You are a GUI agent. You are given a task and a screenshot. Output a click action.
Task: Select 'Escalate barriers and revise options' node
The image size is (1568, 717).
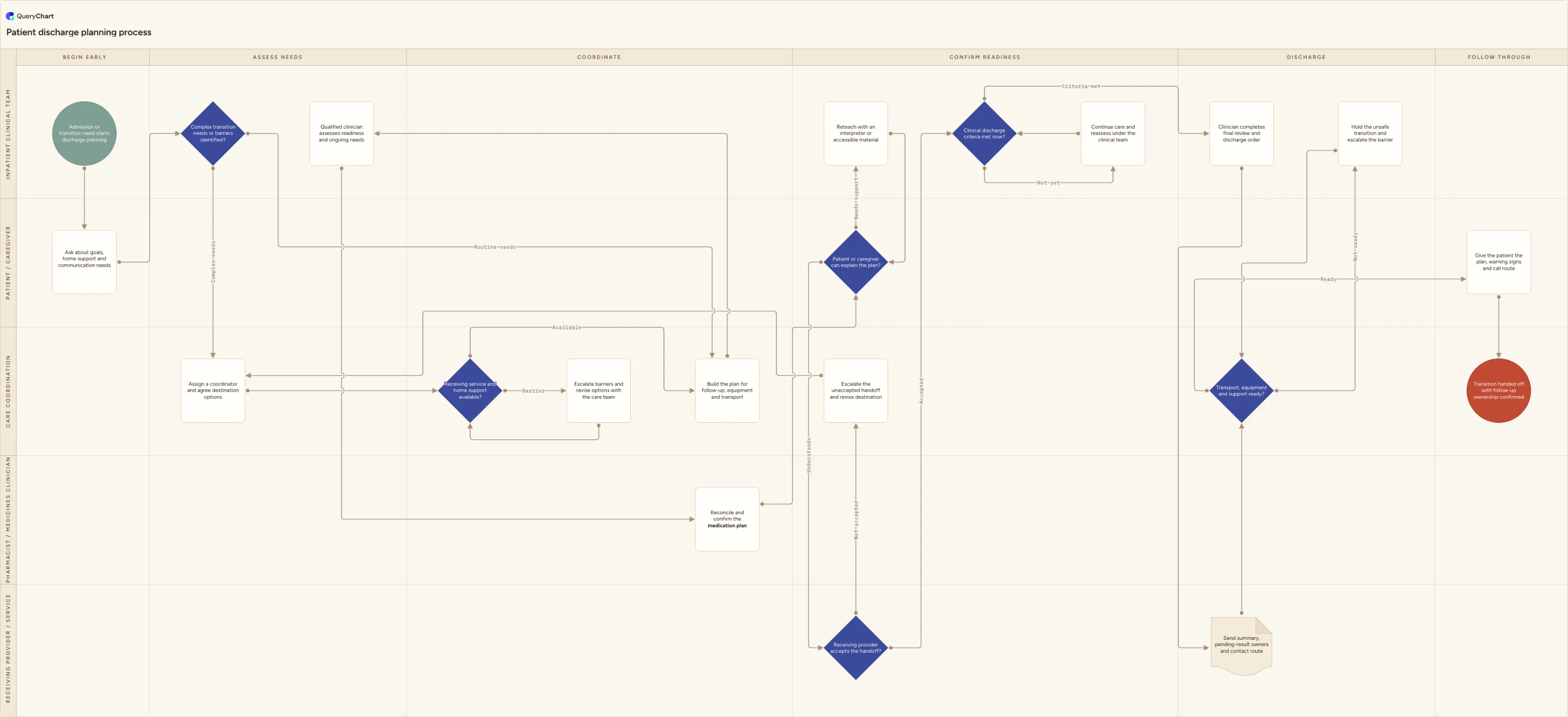pyautogui.click(x=598, y=390)
